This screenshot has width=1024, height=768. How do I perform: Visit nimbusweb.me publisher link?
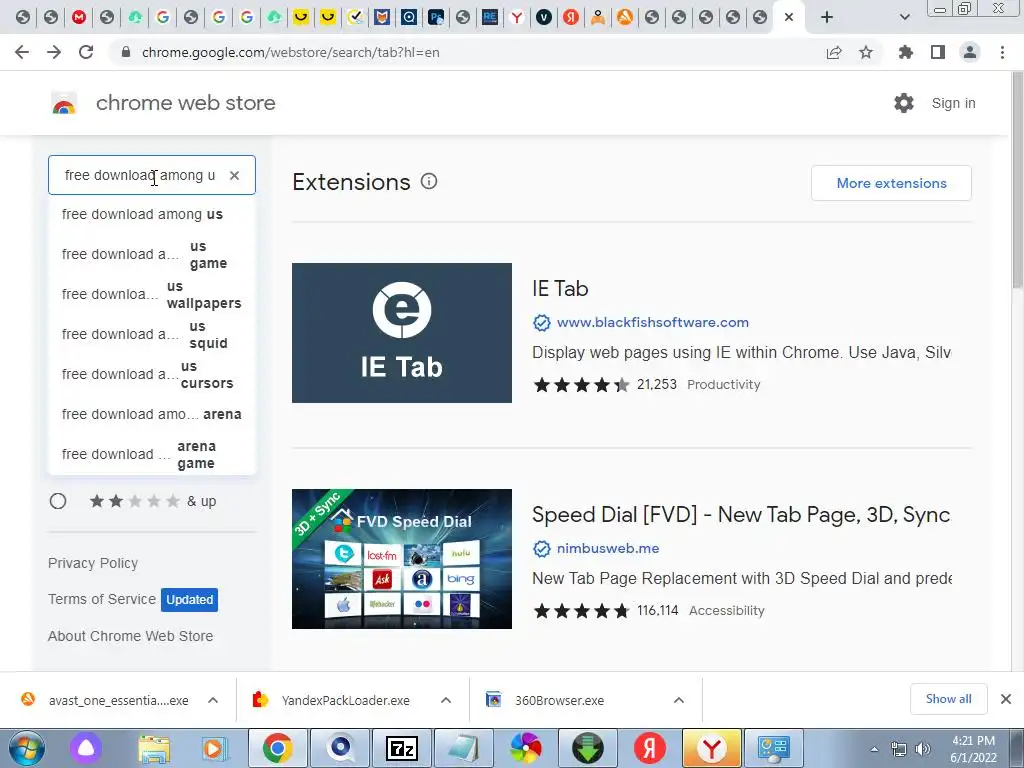(x=608, y=548)
